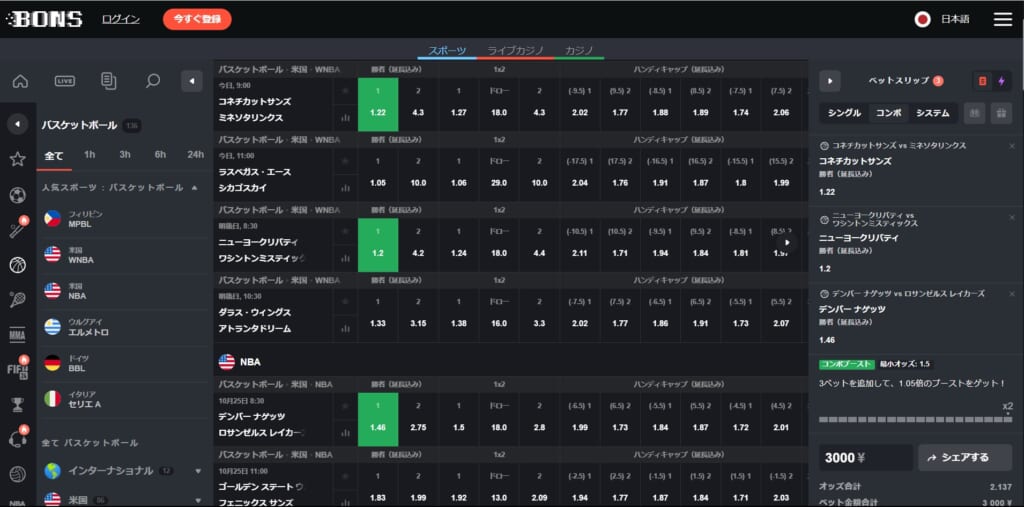This screenshot has width=1024, height=507.
Task: Open favorites star in the left sidebar
Action: [17, 159]
